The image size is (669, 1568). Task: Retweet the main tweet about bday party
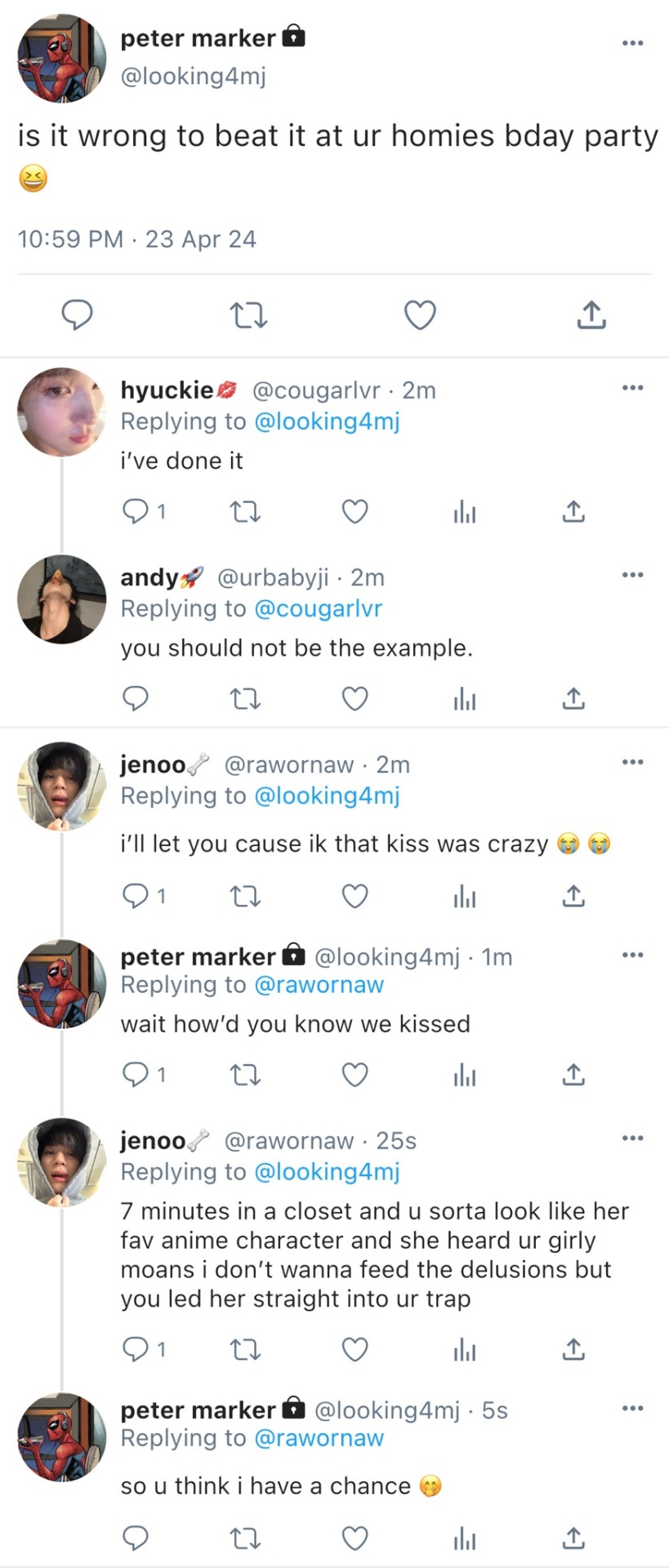pyautogui.click(x=248, y=315)
